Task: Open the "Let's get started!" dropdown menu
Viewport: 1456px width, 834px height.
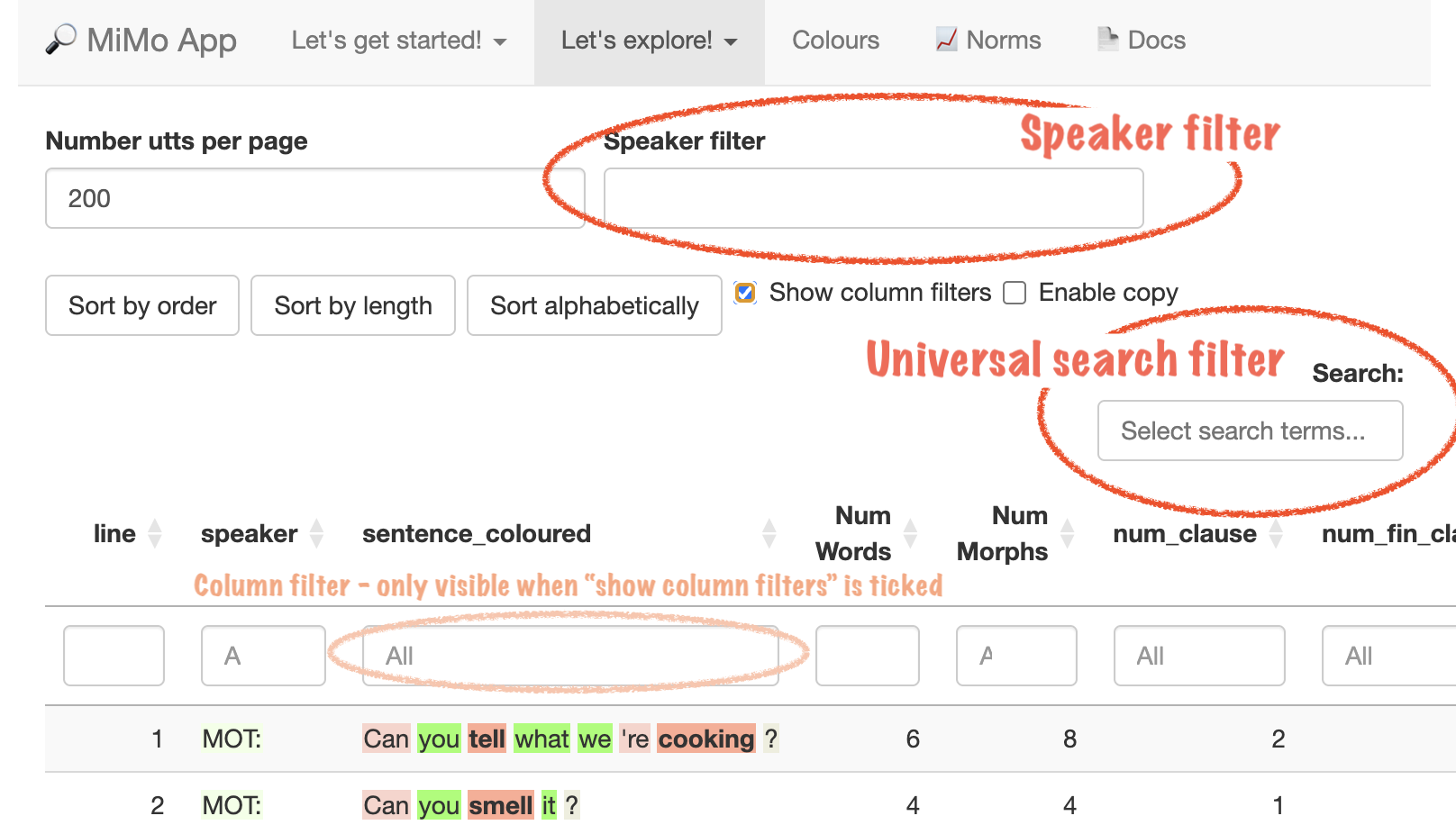Action: (x=398, y=41)
